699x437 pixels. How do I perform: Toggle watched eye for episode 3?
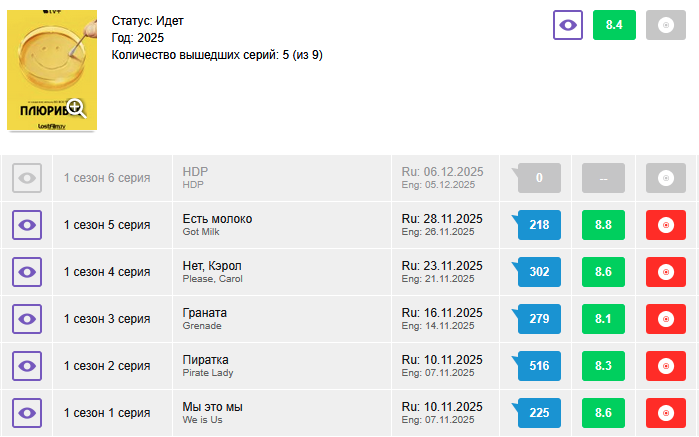click(27, 319)
